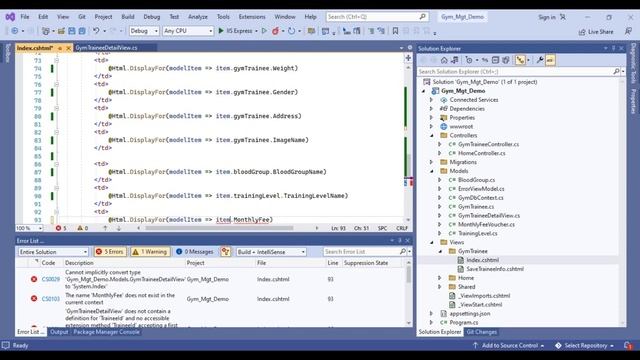The image size is (640, 360).
Task: Click the Collapse All icon in Solution Explorer
Action: coord(495,60)
